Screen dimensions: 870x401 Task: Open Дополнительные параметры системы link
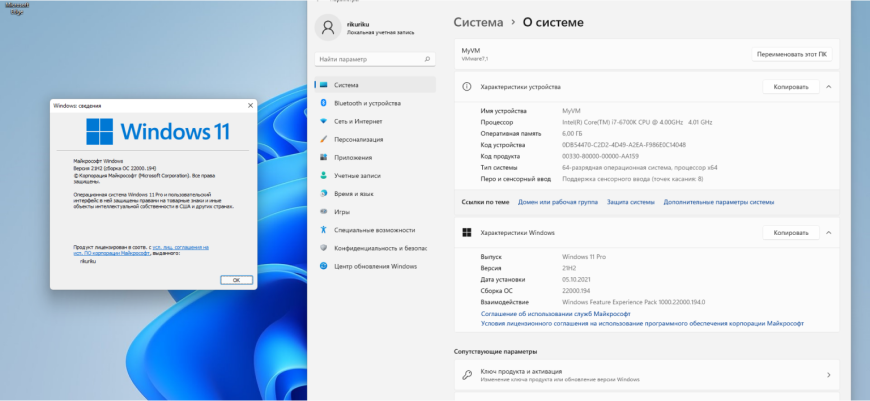click(x=719, y=202)
